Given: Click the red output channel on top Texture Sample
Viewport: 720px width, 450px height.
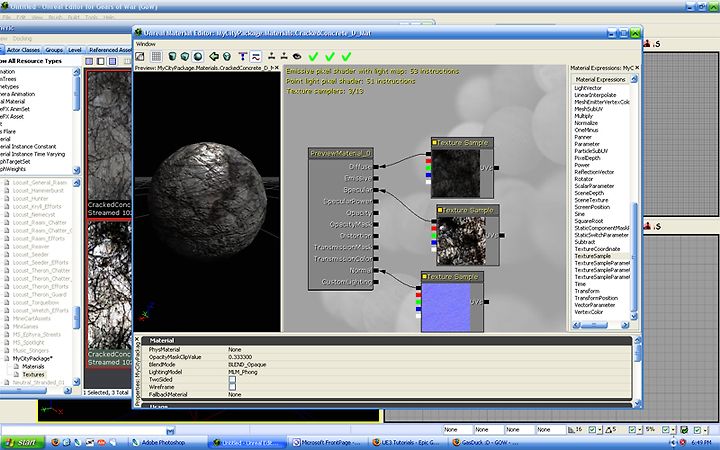Looking at the screenshot, I should 428,161.
